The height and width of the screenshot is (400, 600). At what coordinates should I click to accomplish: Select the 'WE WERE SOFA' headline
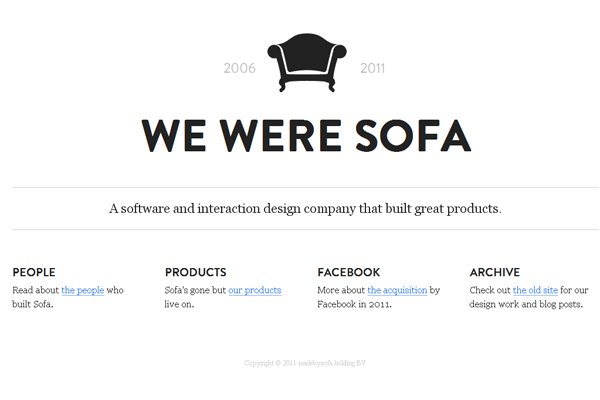click(306, 136)
